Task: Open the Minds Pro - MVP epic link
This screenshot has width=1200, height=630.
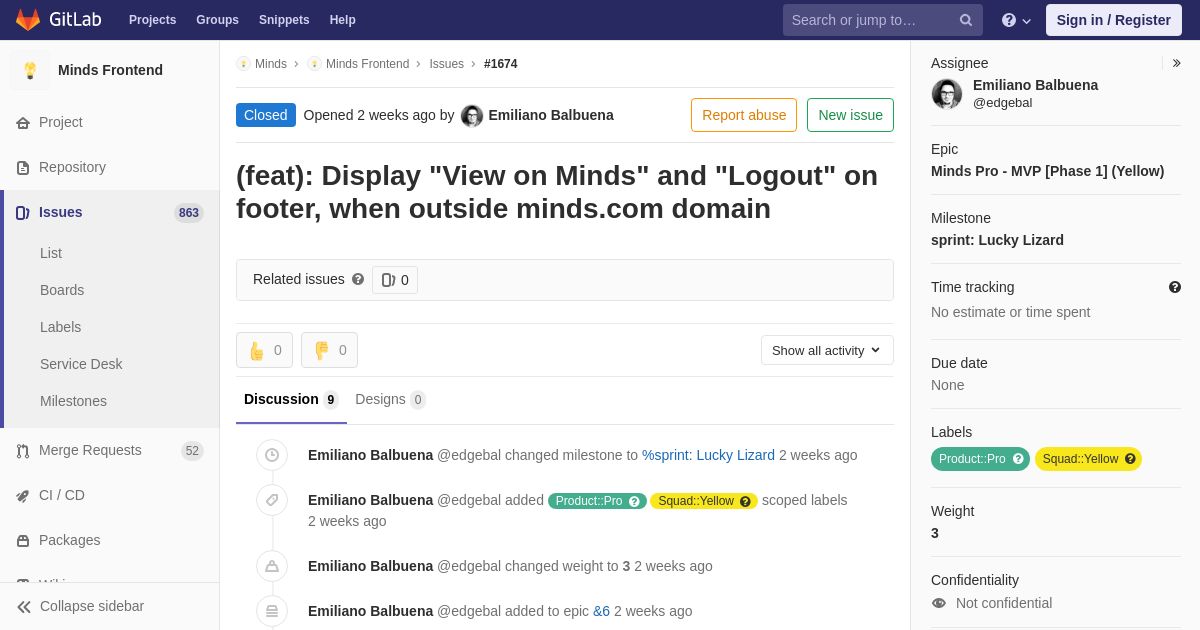Action: point(1047,171)
